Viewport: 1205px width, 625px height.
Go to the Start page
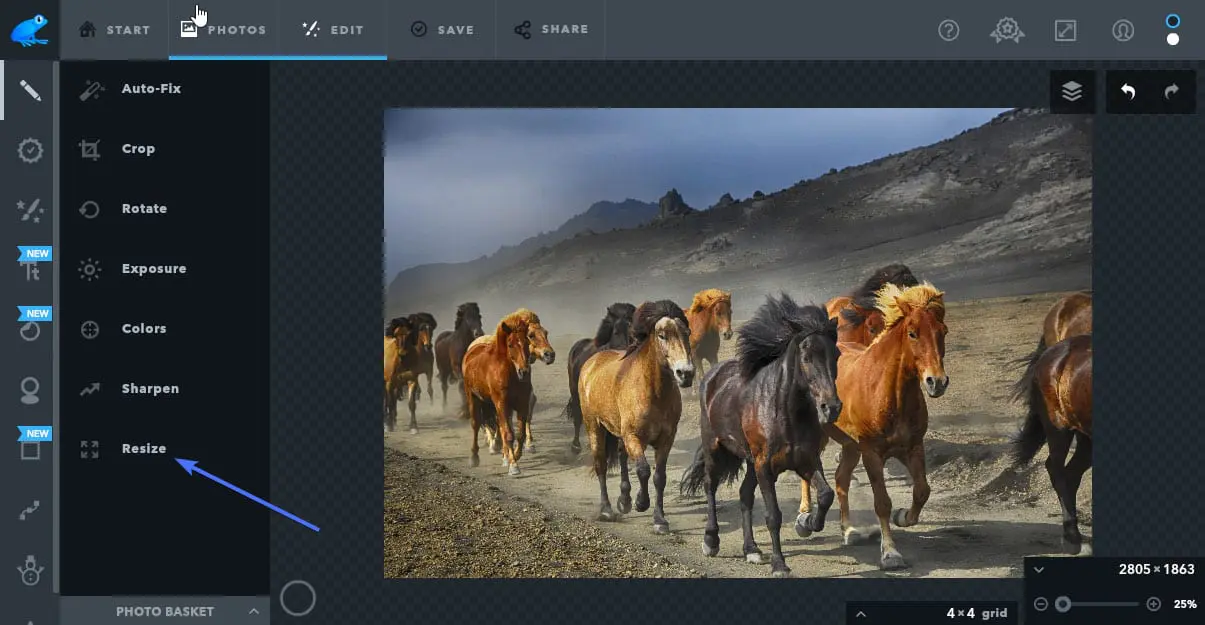point(114,30)
